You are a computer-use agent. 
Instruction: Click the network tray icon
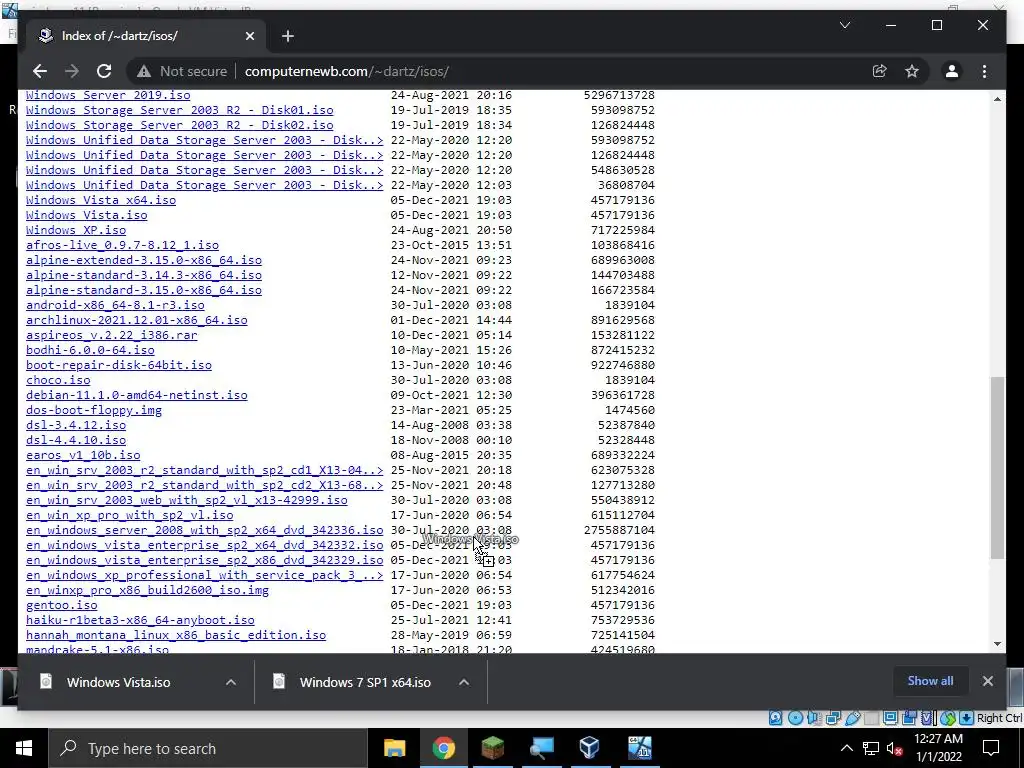click(x=871, y=748)
